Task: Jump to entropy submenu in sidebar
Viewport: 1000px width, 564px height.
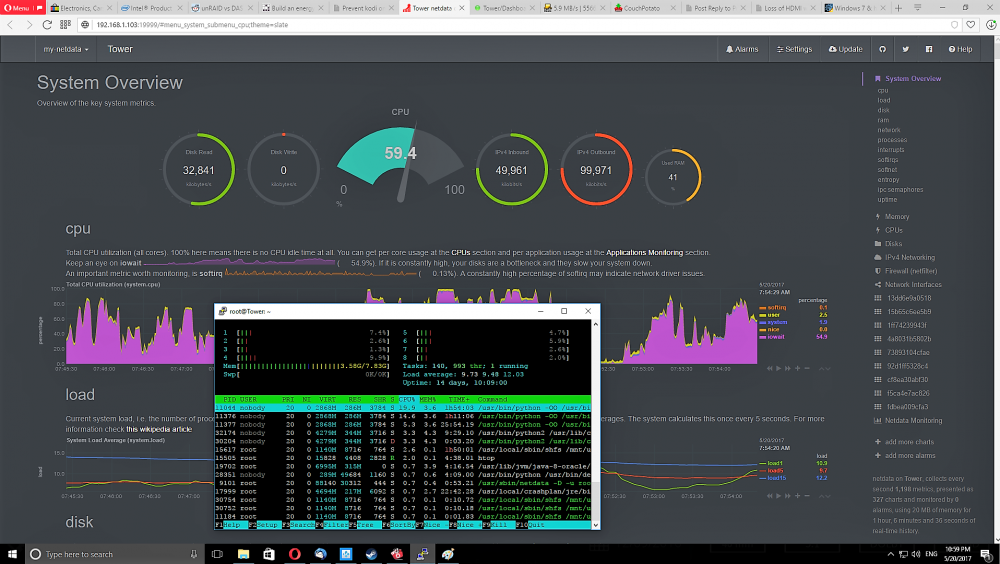Action: [x=888, y=180]
